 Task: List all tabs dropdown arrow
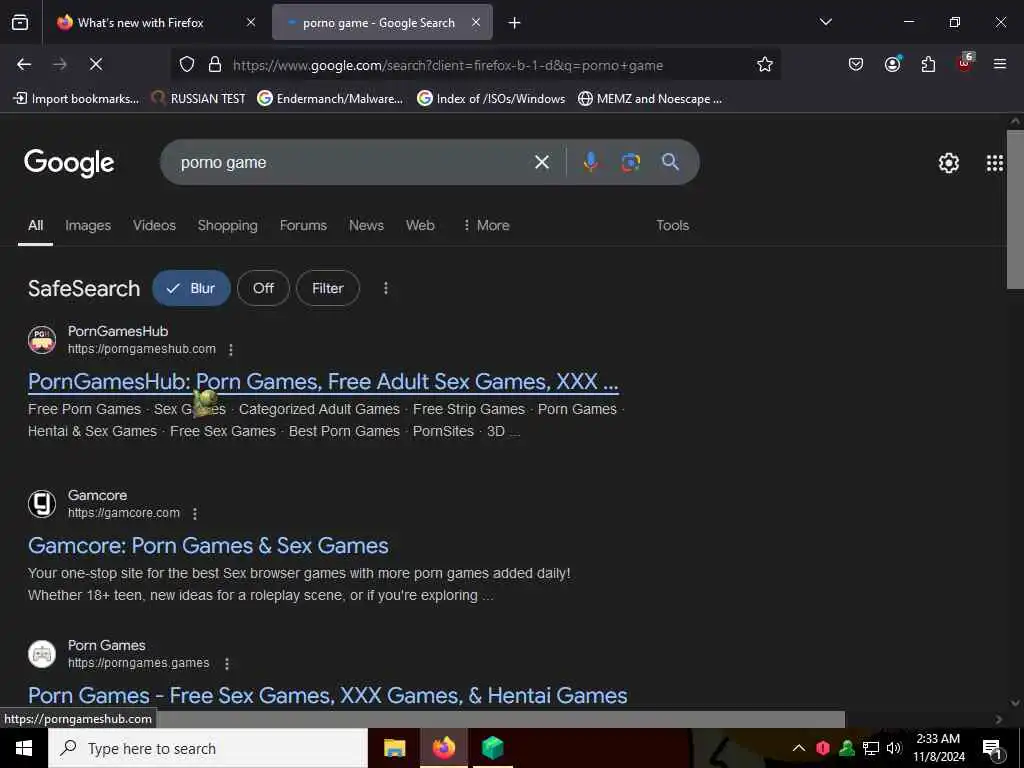825,22
